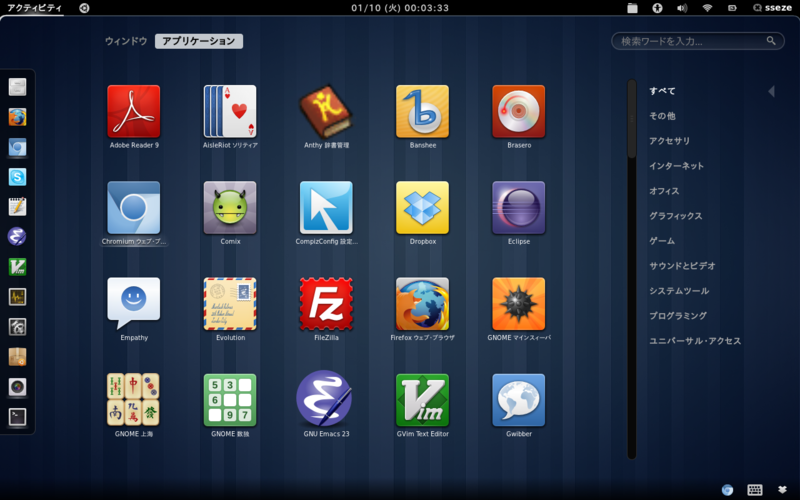Open GNOME Mahjongg (上海) game
This screenshot has height=500, width=800.
point(134,399)
